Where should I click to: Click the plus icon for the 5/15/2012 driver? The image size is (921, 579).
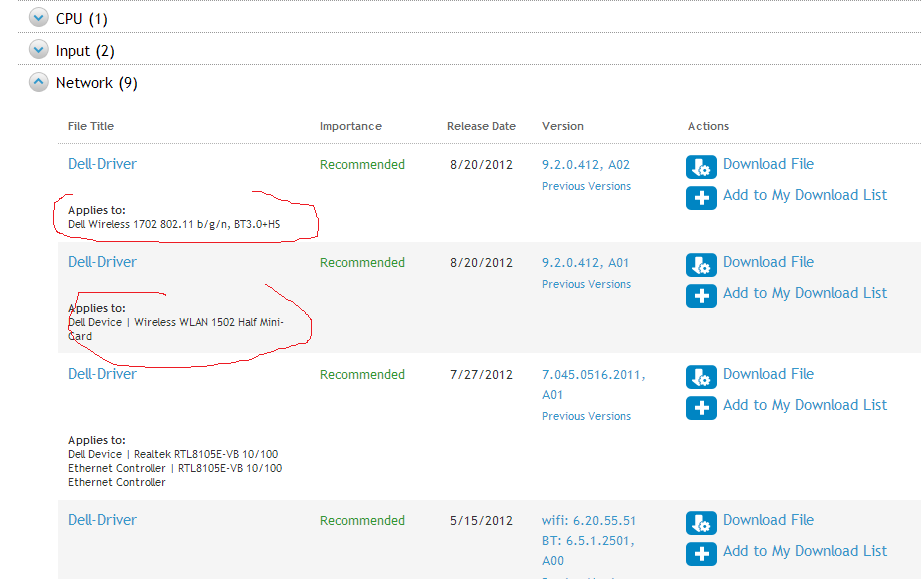pos(701,554)
